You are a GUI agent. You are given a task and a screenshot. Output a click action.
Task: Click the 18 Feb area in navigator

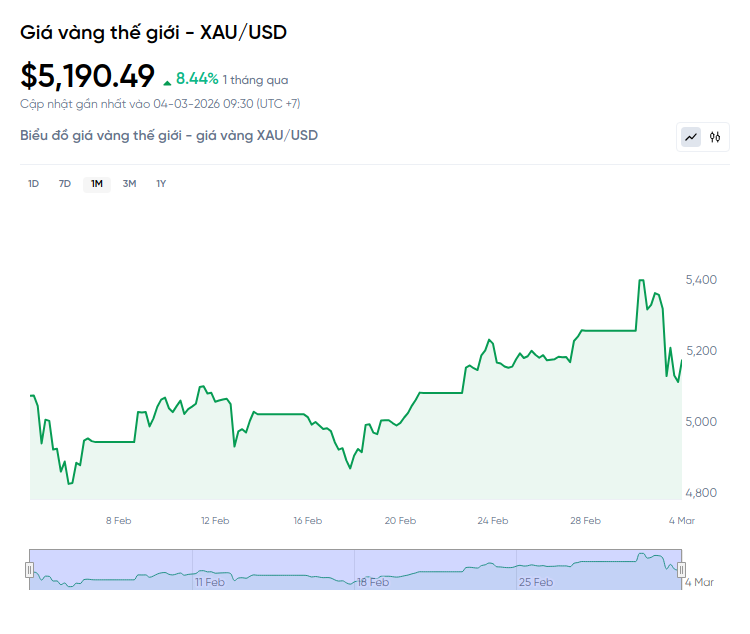pos(372,581)
